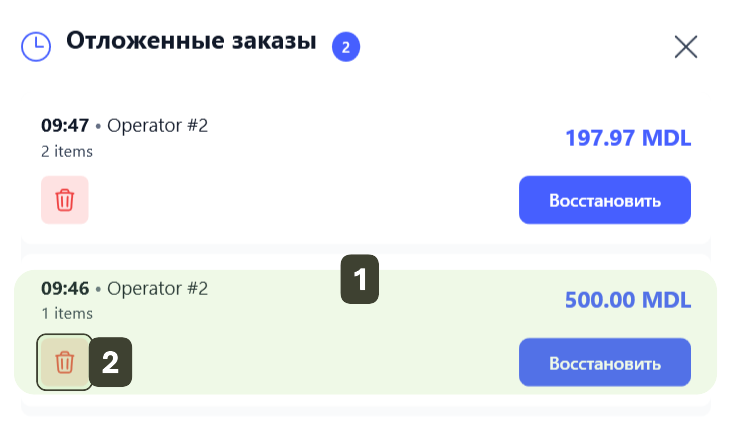Click the blue order count badge
This screenshot has height=440, width=733.
click(346, 46)
